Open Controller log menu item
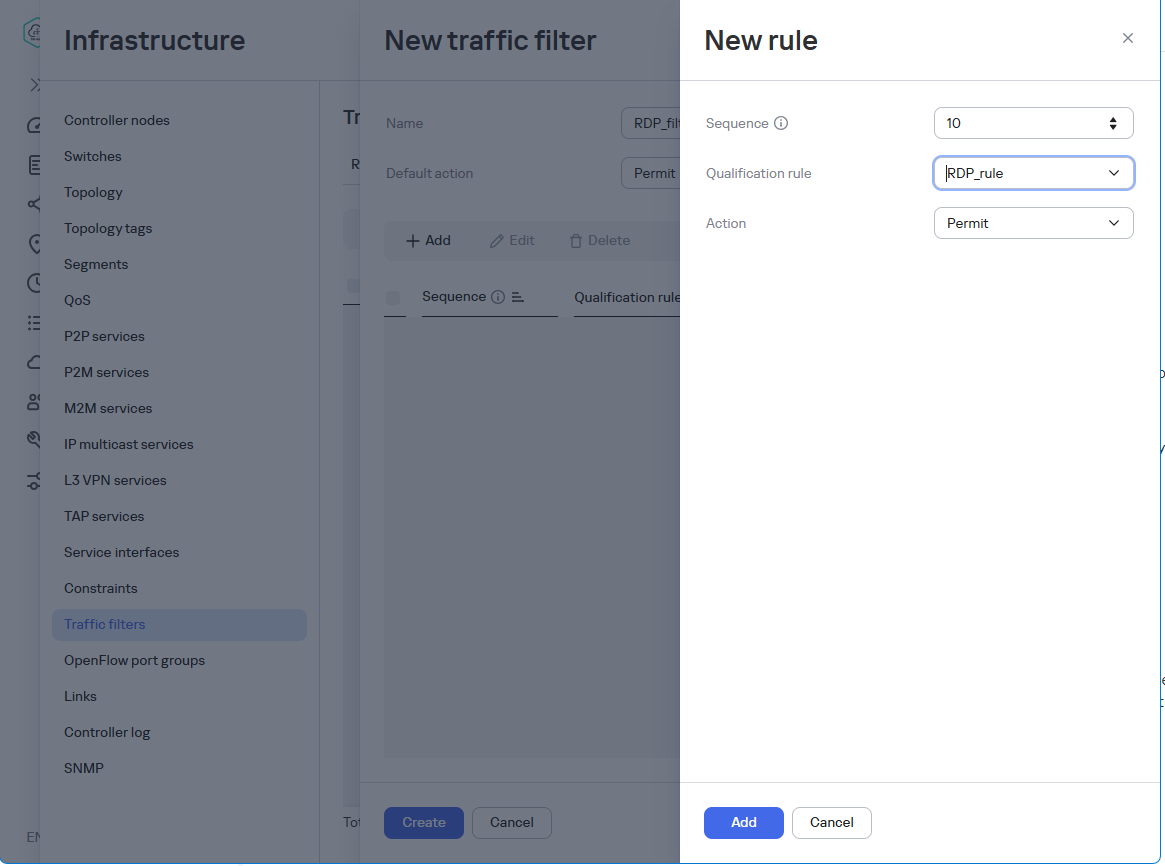This screenshot has width=1165, height=866. click(107, 733)
